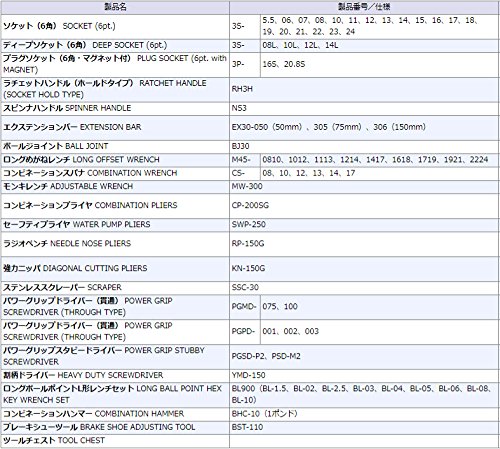
Task: Click product number KN-150G
Action: pyautogui.click(x=364, y=269)
